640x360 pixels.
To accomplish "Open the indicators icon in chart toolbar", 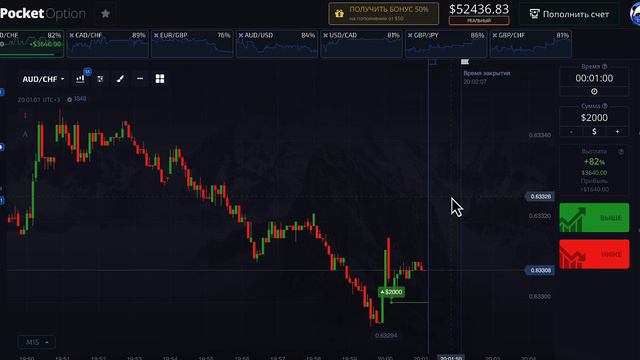I will (x=100, y=79).
